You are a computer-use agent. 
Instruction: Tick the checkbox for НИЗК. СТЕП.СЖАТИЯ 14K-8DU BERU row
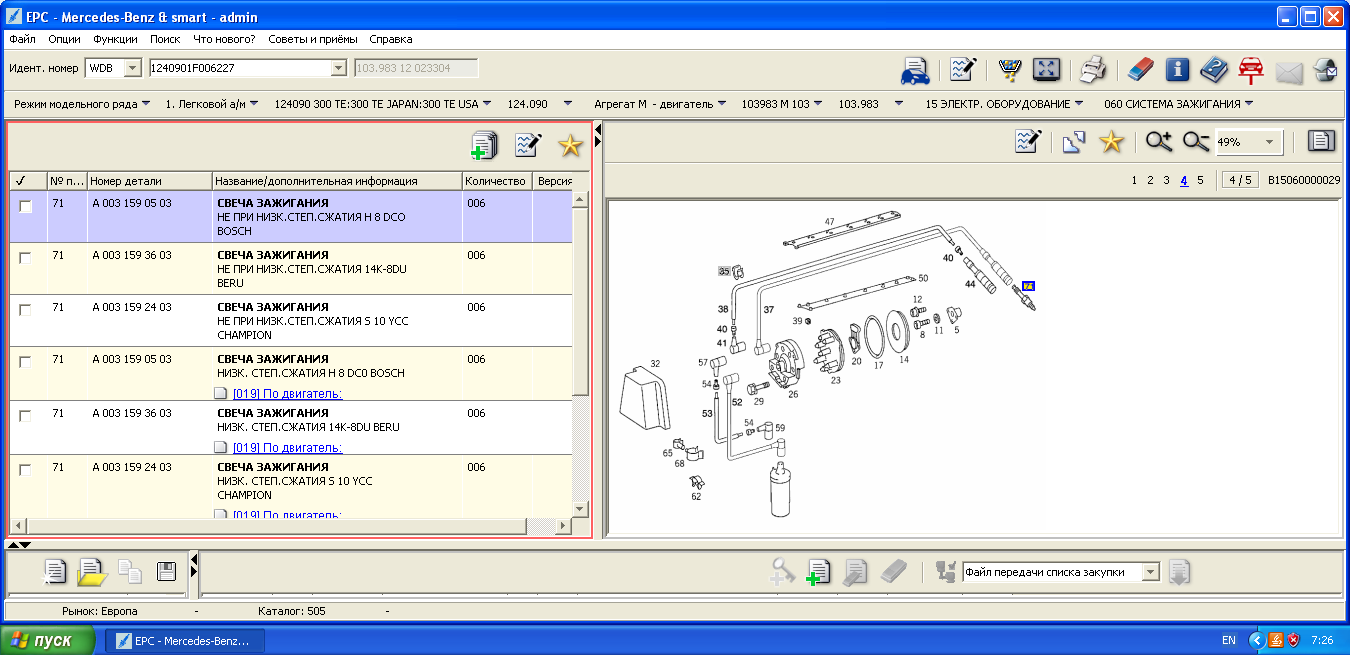click(25, 416)
